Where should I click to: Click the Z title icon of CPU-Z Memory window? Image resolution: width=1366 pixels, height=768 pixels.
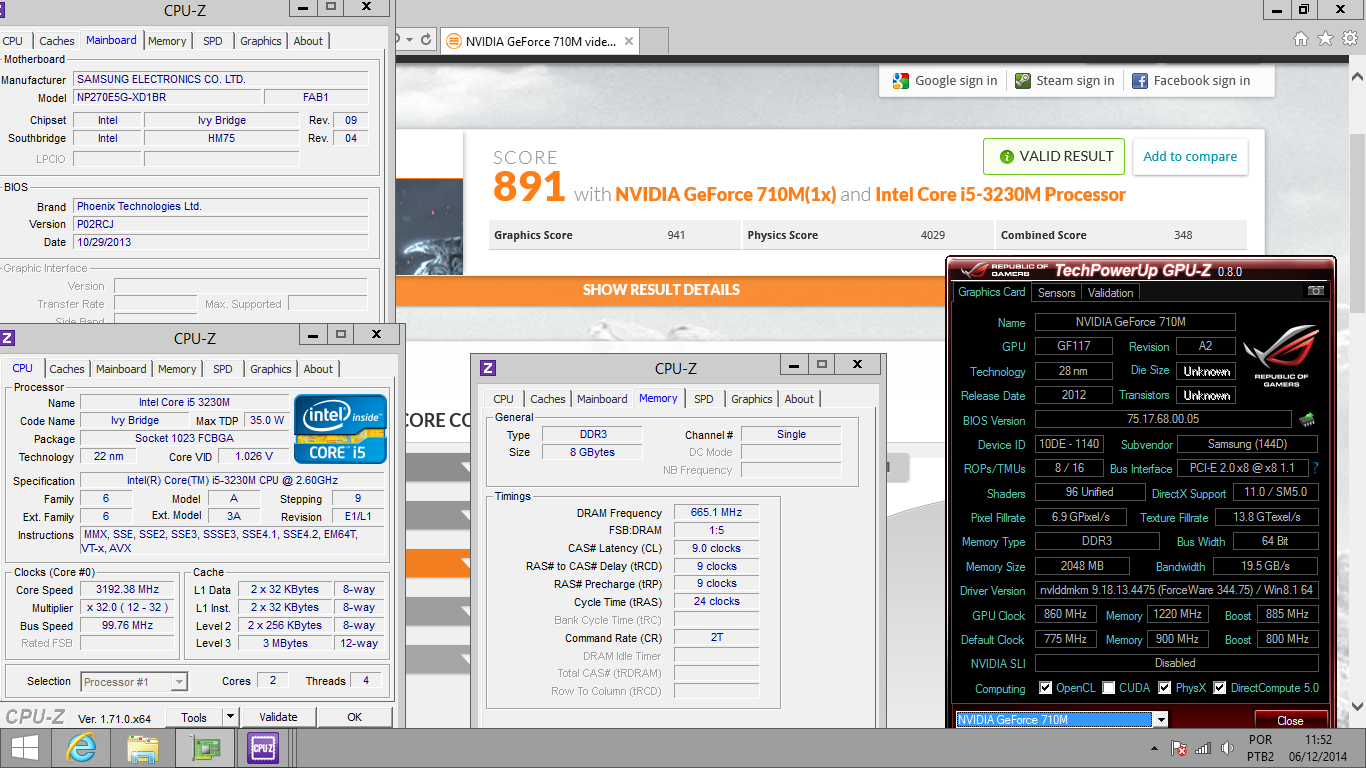pyautogui.click(x=488, y=368)
